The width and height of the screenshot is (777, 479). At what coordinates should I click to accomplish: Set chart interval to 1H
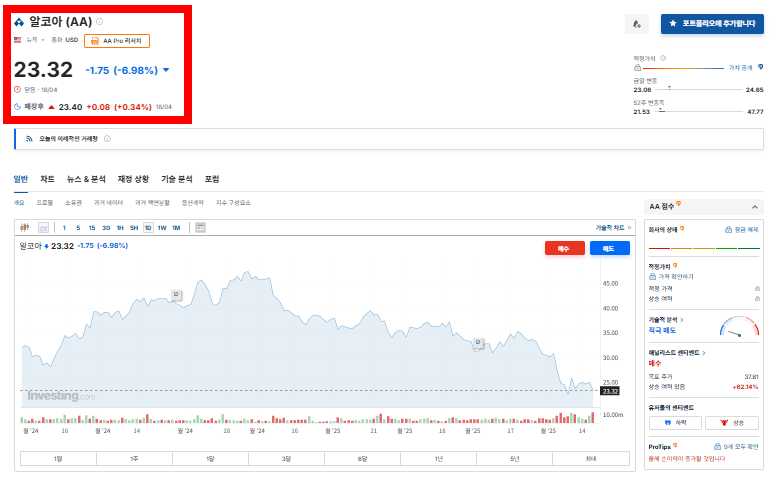tap(120, 228)
